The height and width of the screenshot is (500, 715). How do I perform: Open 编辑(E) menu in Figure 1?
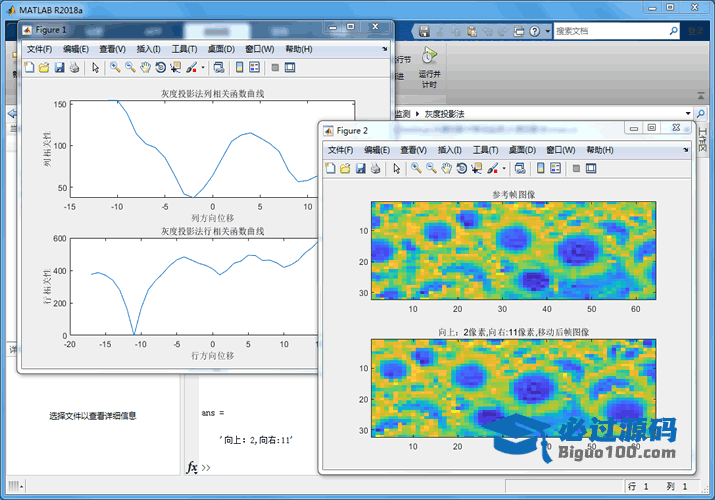(76, 49)
